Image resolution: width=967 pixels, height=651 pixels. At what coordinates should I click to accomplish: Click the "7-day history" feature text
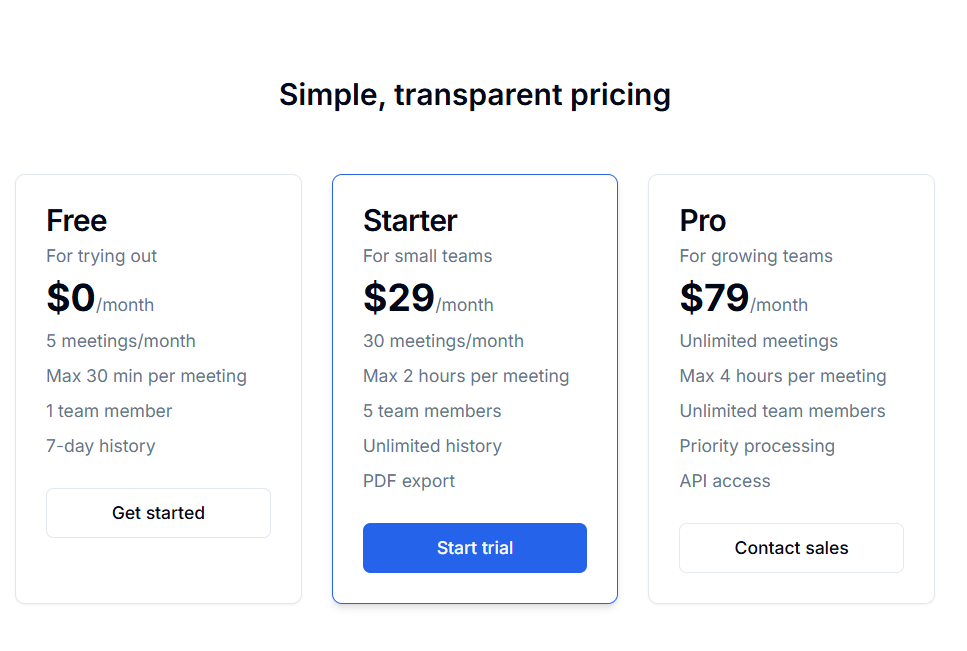[100, 446]
